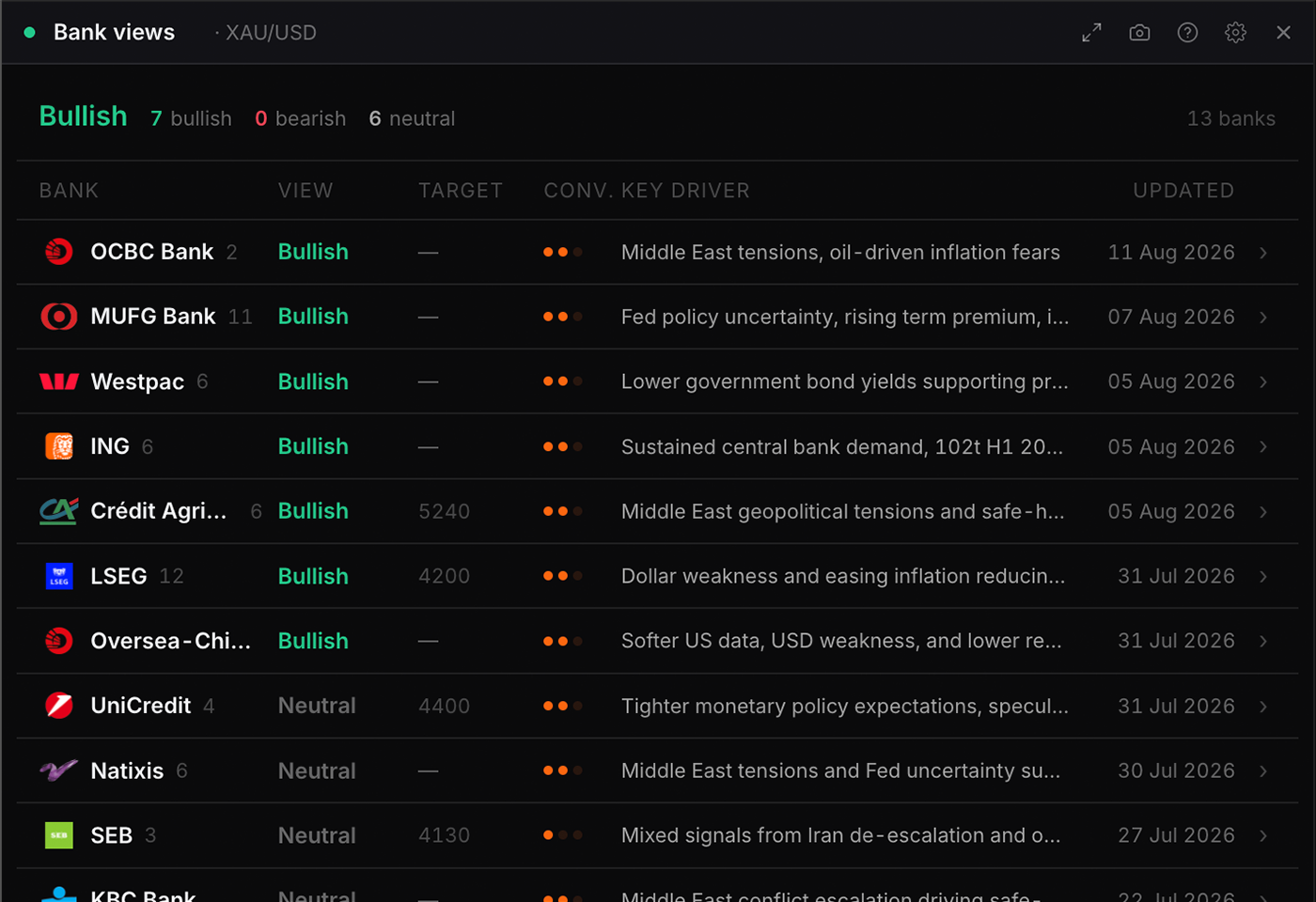Click the 4400 target for UniCredit
The width and height of the screenshot is (1316, 902).
[x=444, y=706]
